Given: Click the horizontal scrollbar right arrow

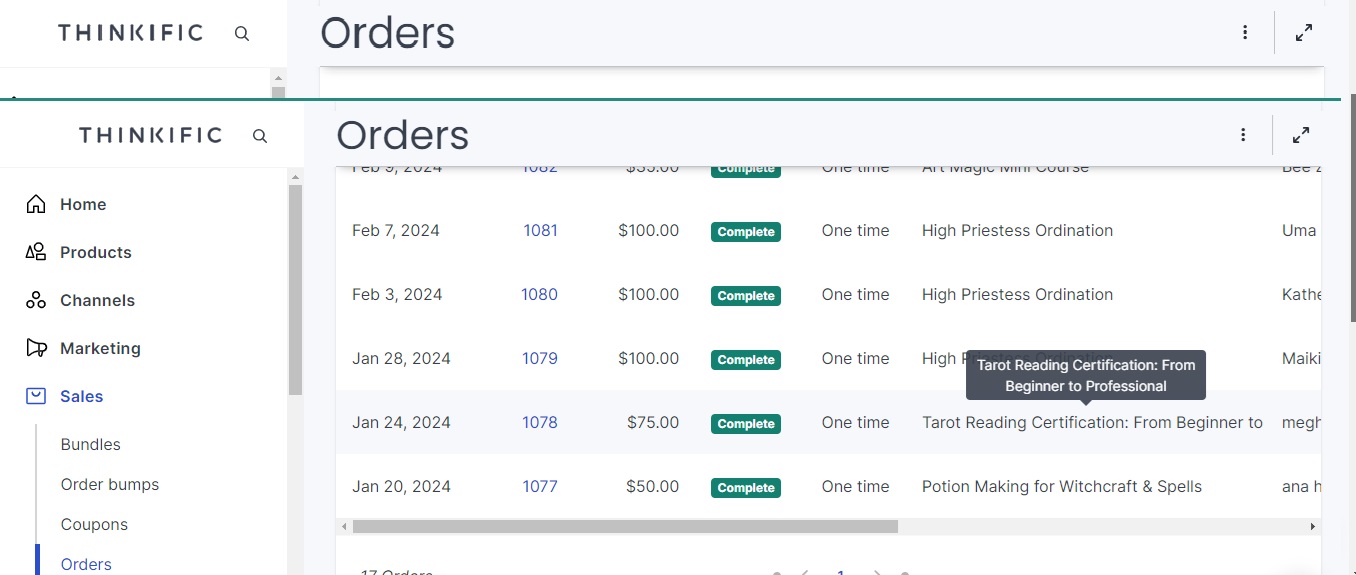Looking at the screenshot, I should click(x=1313, y=526).
